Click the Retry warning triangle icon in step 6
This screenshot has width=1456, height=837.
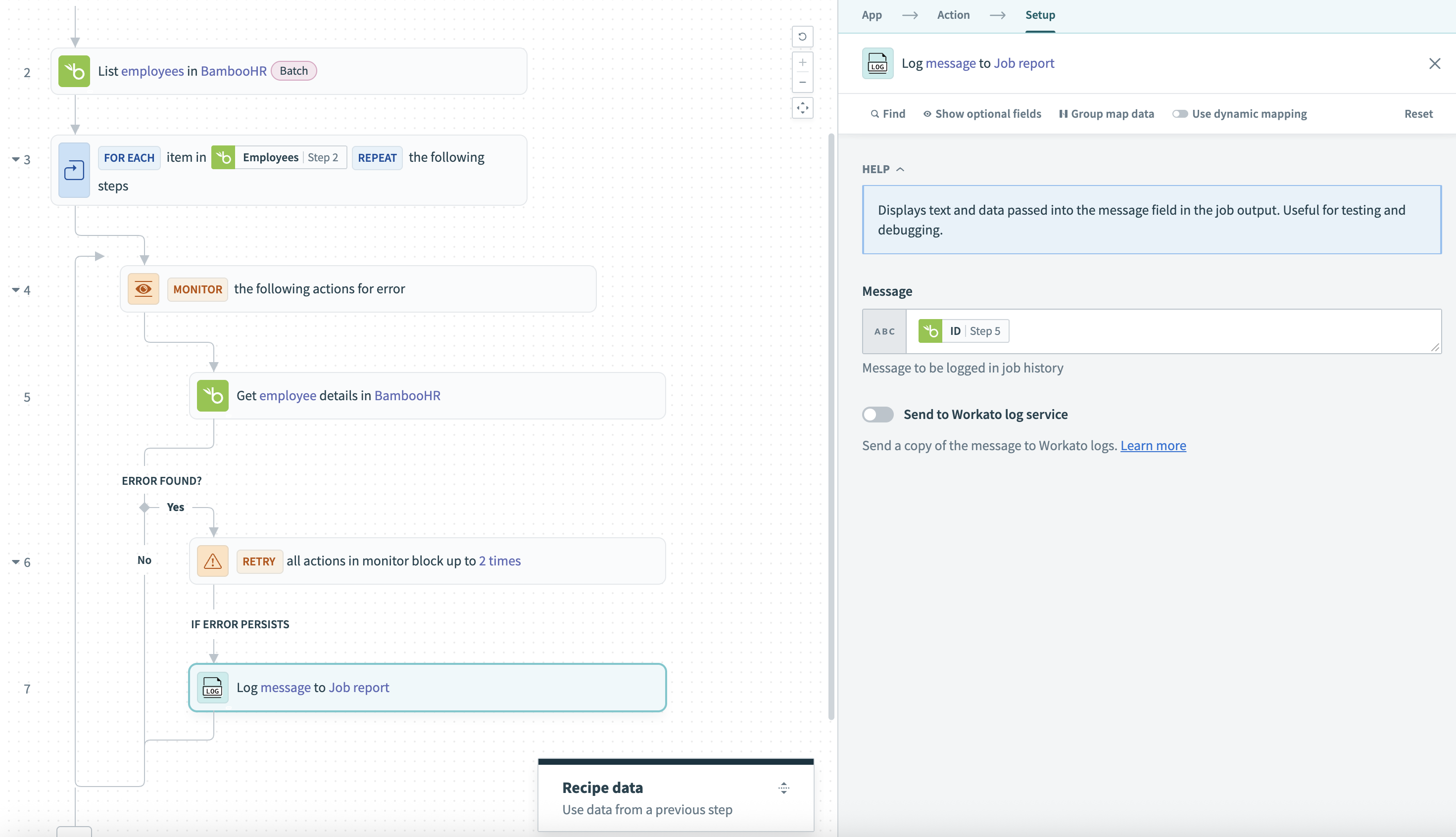point(212,561)
